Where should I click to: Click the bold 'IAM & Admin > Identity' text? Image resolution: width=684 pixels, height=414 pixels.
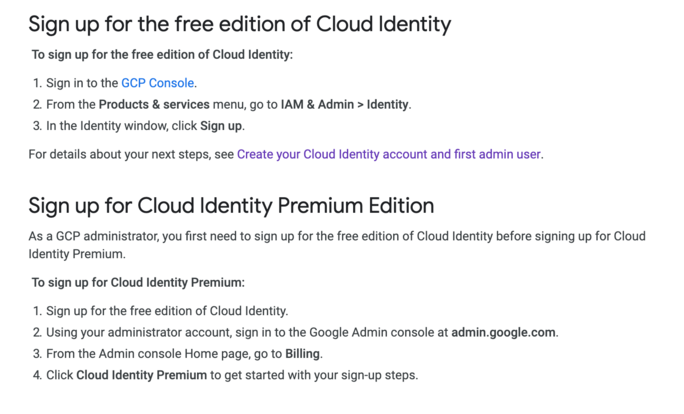coord(345,105)
